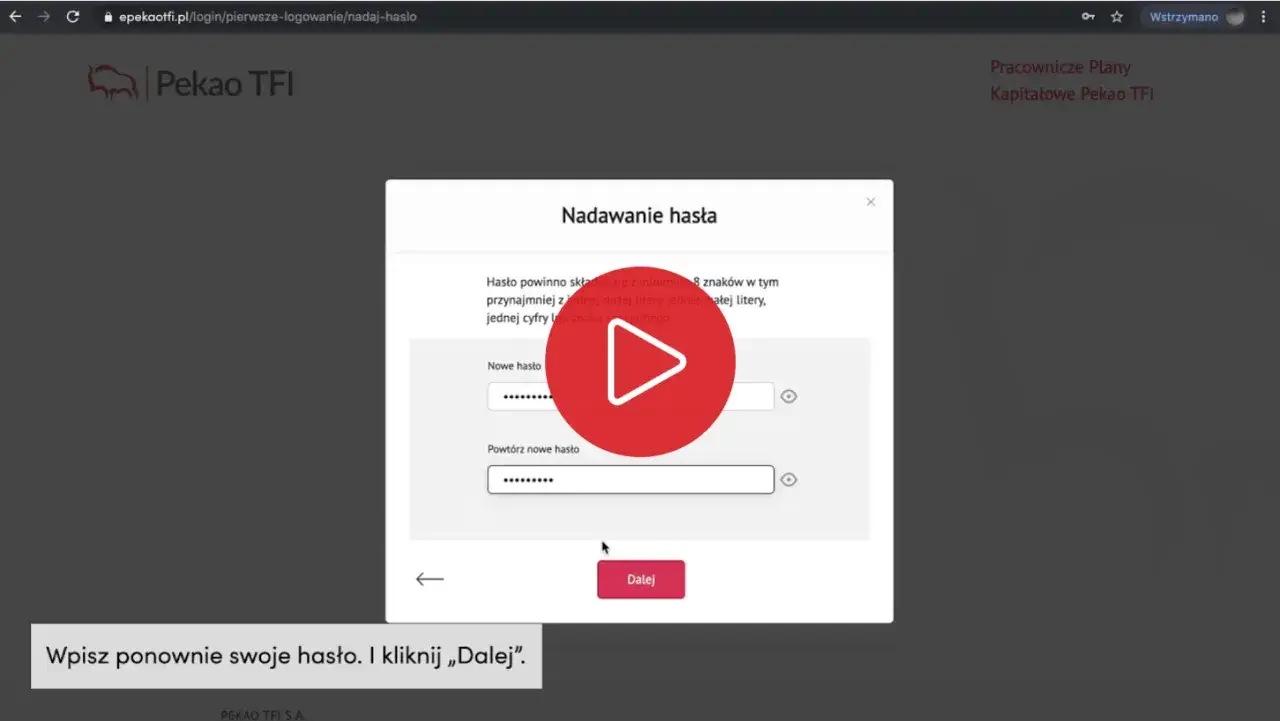Screen dimensions: 1280x721
Task: Open the Chrome three-dot menu
Action: coord(1263,17)
